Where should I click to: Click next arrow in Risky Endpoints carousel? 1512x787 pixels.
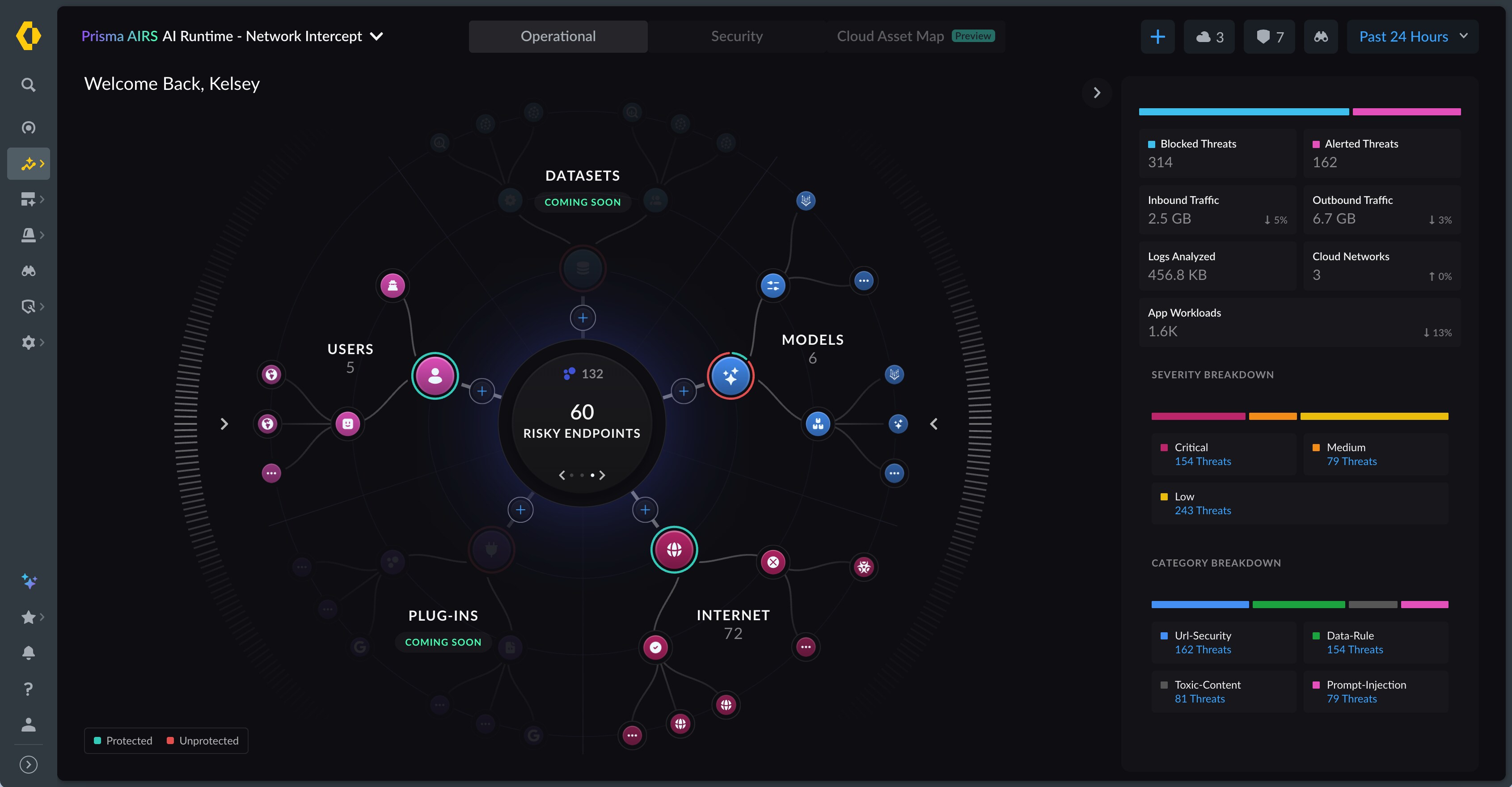(x=602, y=475)
